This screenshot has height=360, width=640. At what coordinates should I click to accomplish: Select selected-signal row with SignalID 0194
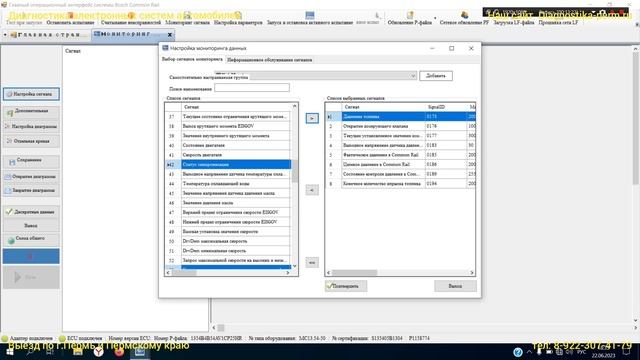click(400, 184)
